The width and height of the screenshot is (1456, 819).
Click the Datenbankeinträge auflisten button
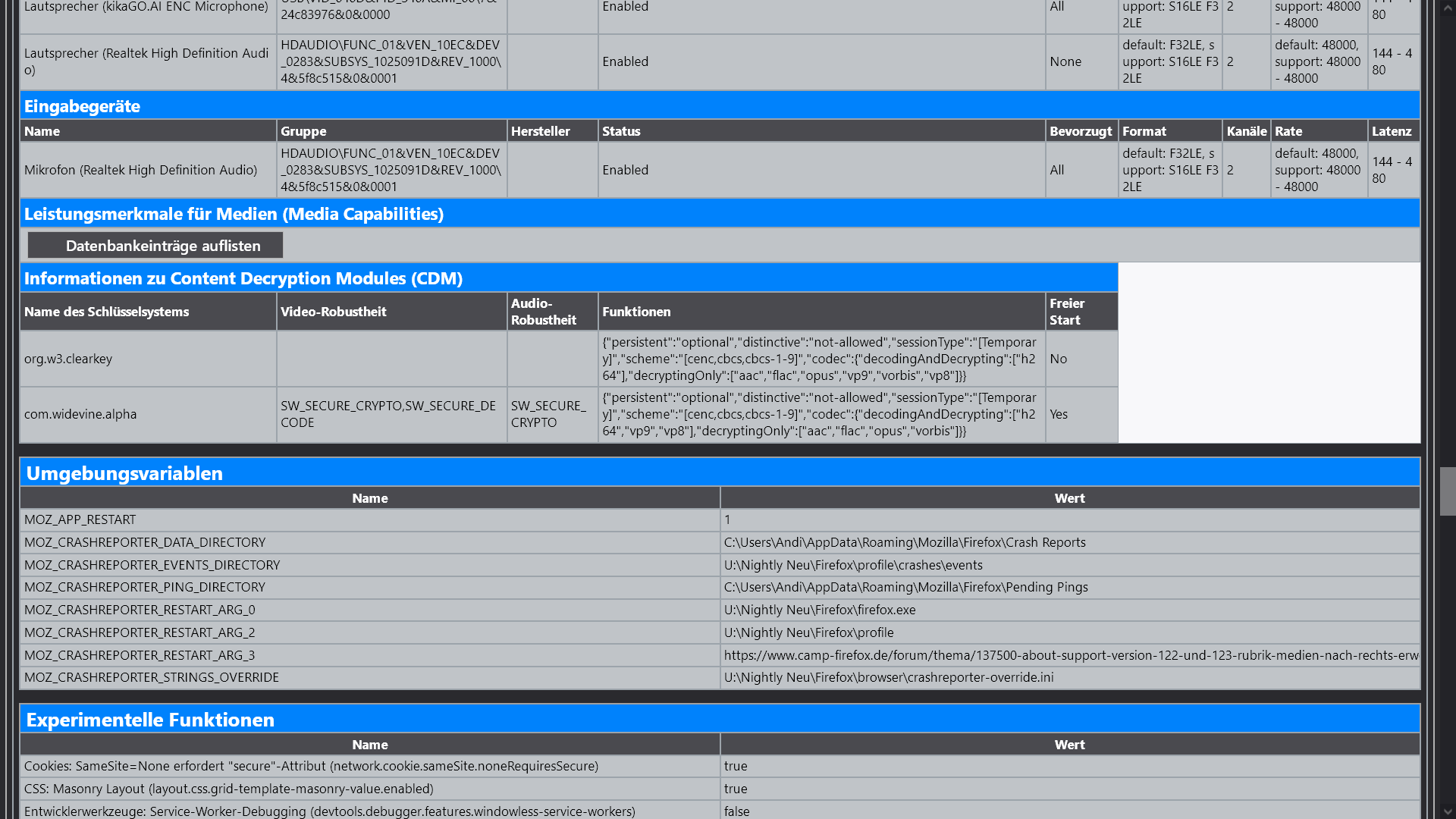click(155, 246)
